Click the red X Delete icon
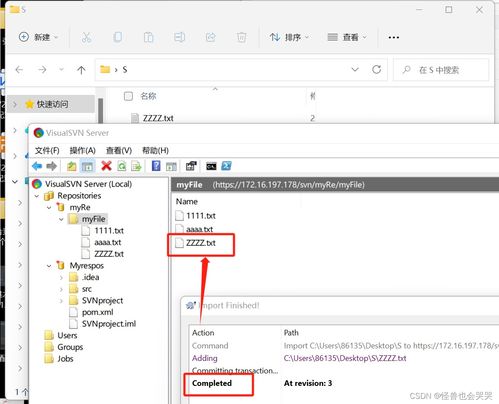 106,166
